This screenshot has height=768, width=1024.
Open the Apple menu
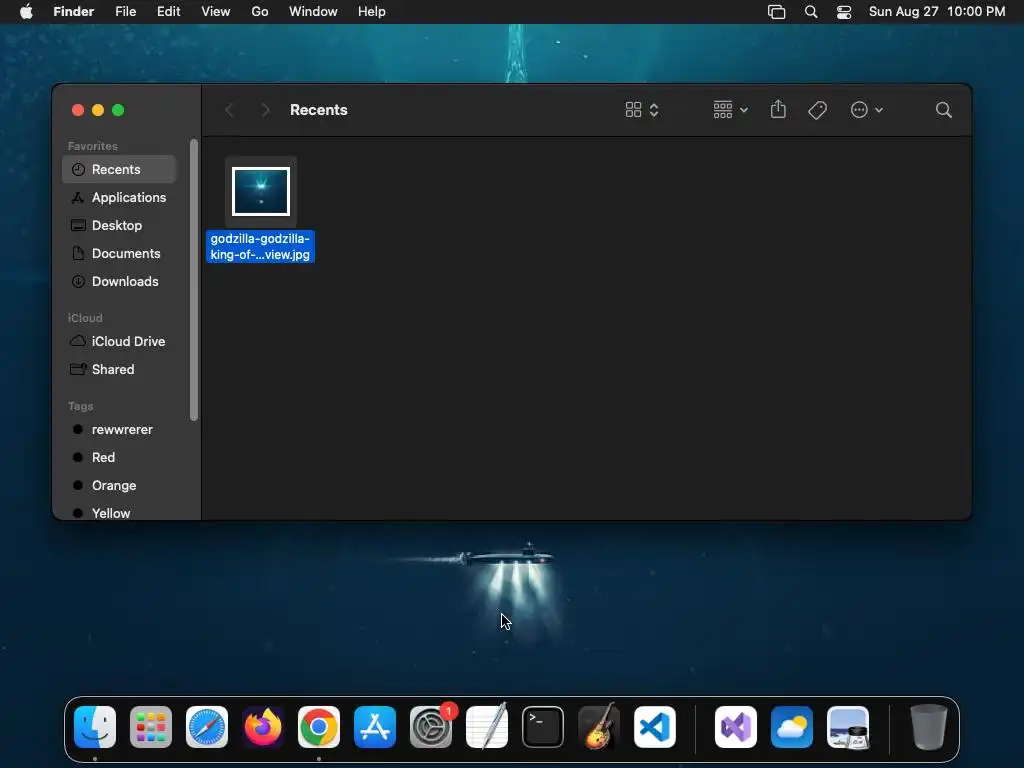(26, 12)
